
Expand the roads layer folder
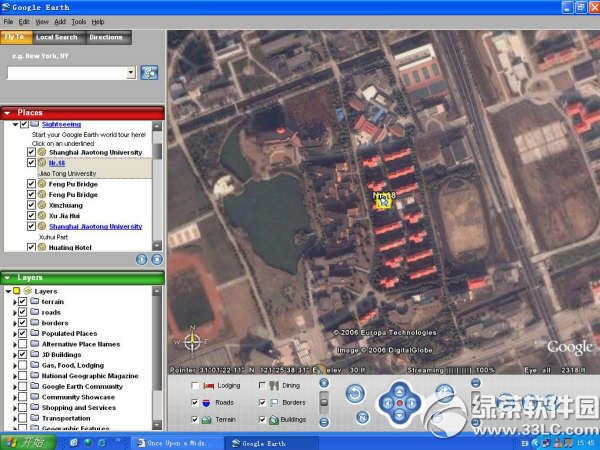tap(15, 313)
